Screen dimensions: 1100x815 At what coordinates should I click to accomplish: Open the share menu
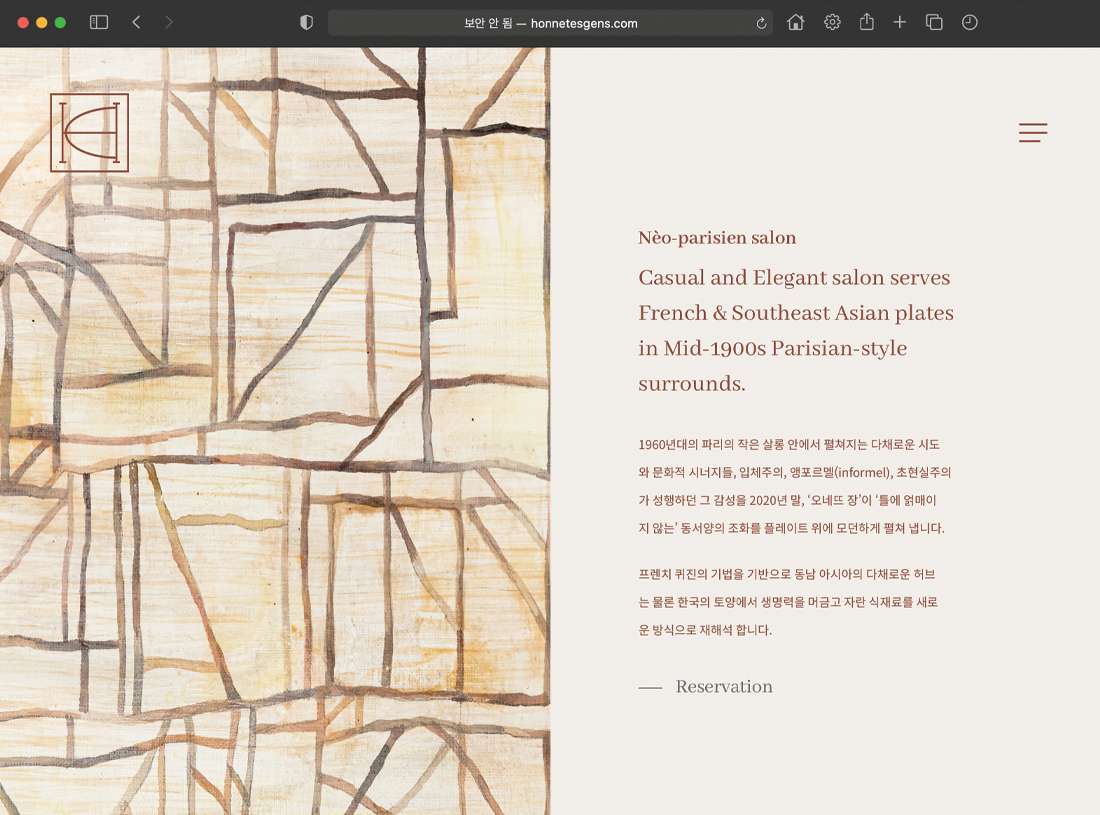point(867,22)
